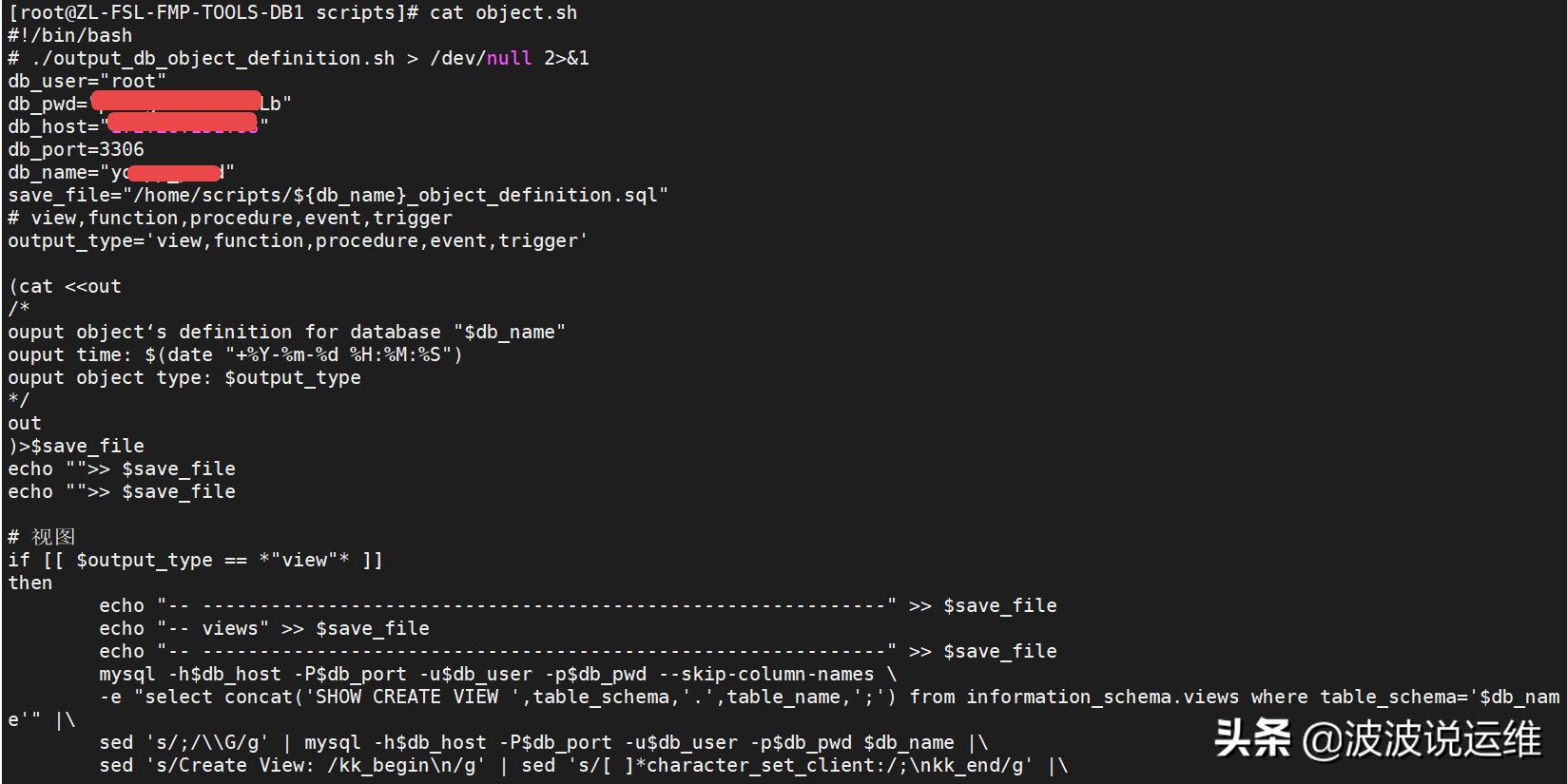Click the db_port=3306 line
The image size is (1567, 784).
76,149
